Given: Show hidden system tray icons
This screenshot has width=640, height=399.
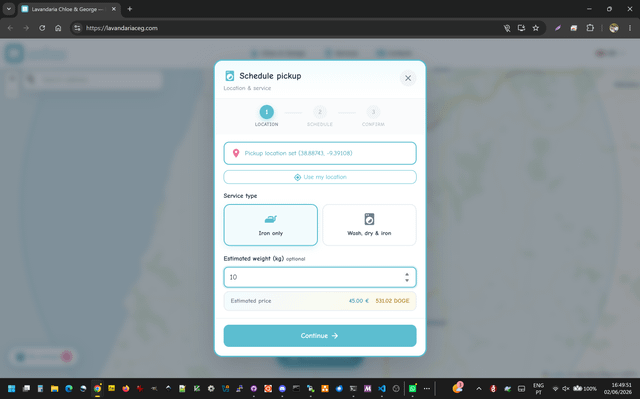Looking at the screenshot, I should tap(479, 388).
